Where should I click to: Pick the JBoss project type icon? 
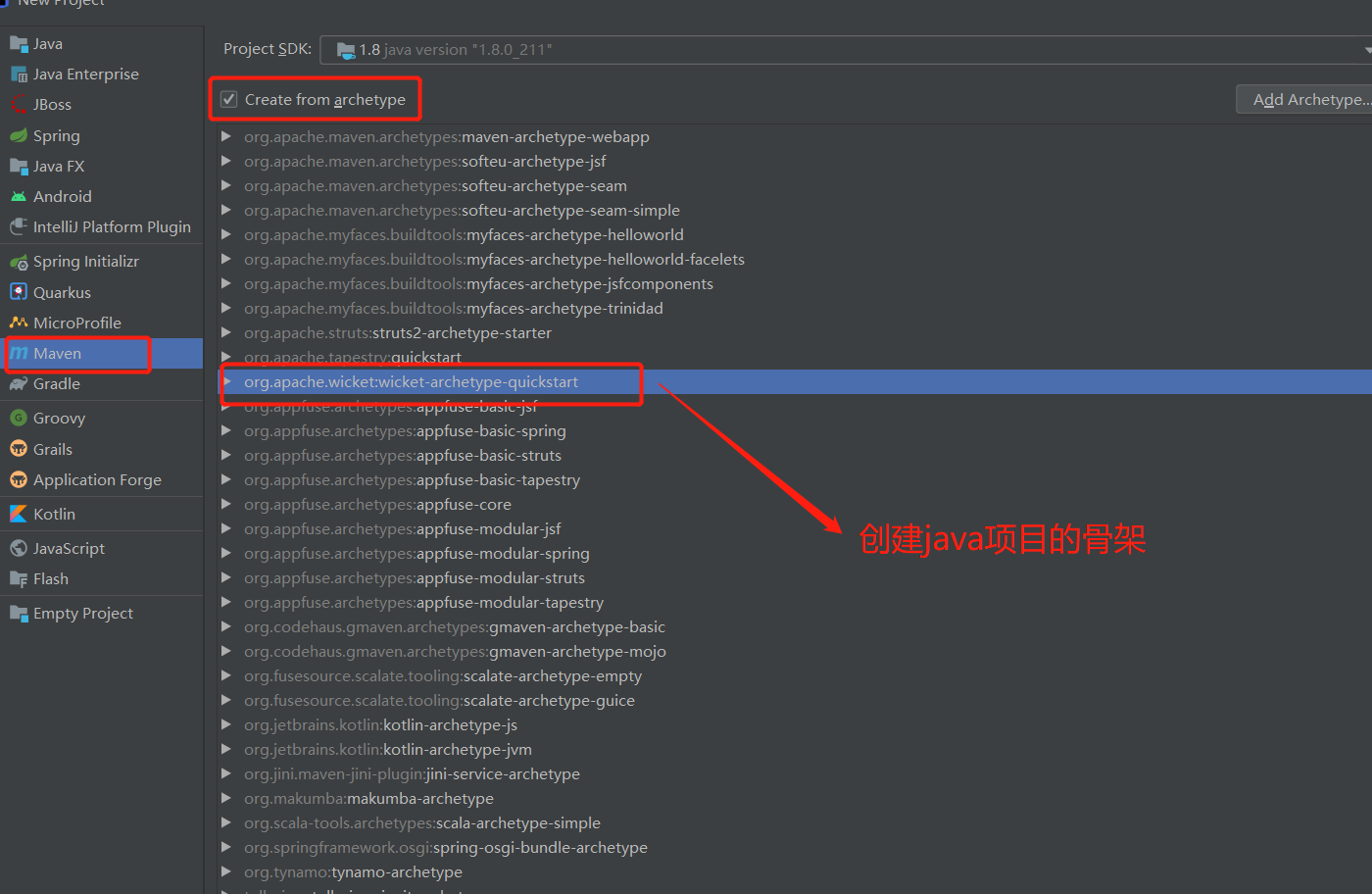click(x=19, y=105)
